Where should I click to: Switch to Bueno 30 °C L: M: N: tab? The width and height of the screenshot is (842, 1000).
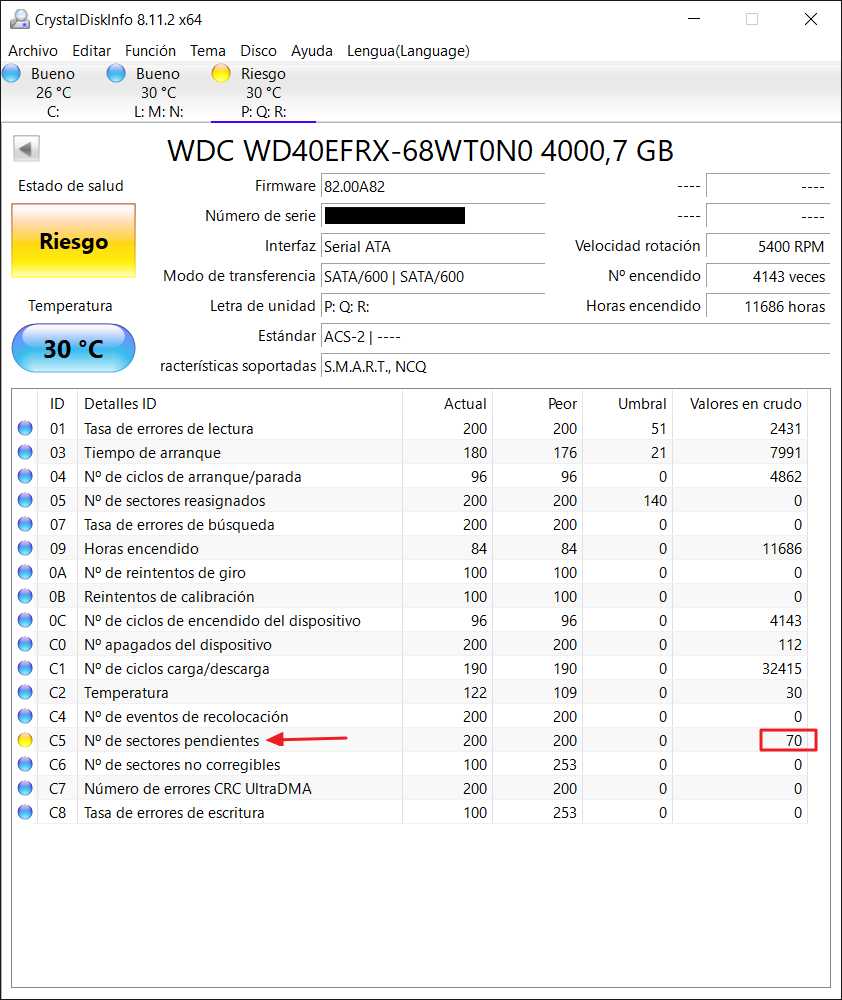(x=158, y=92)
